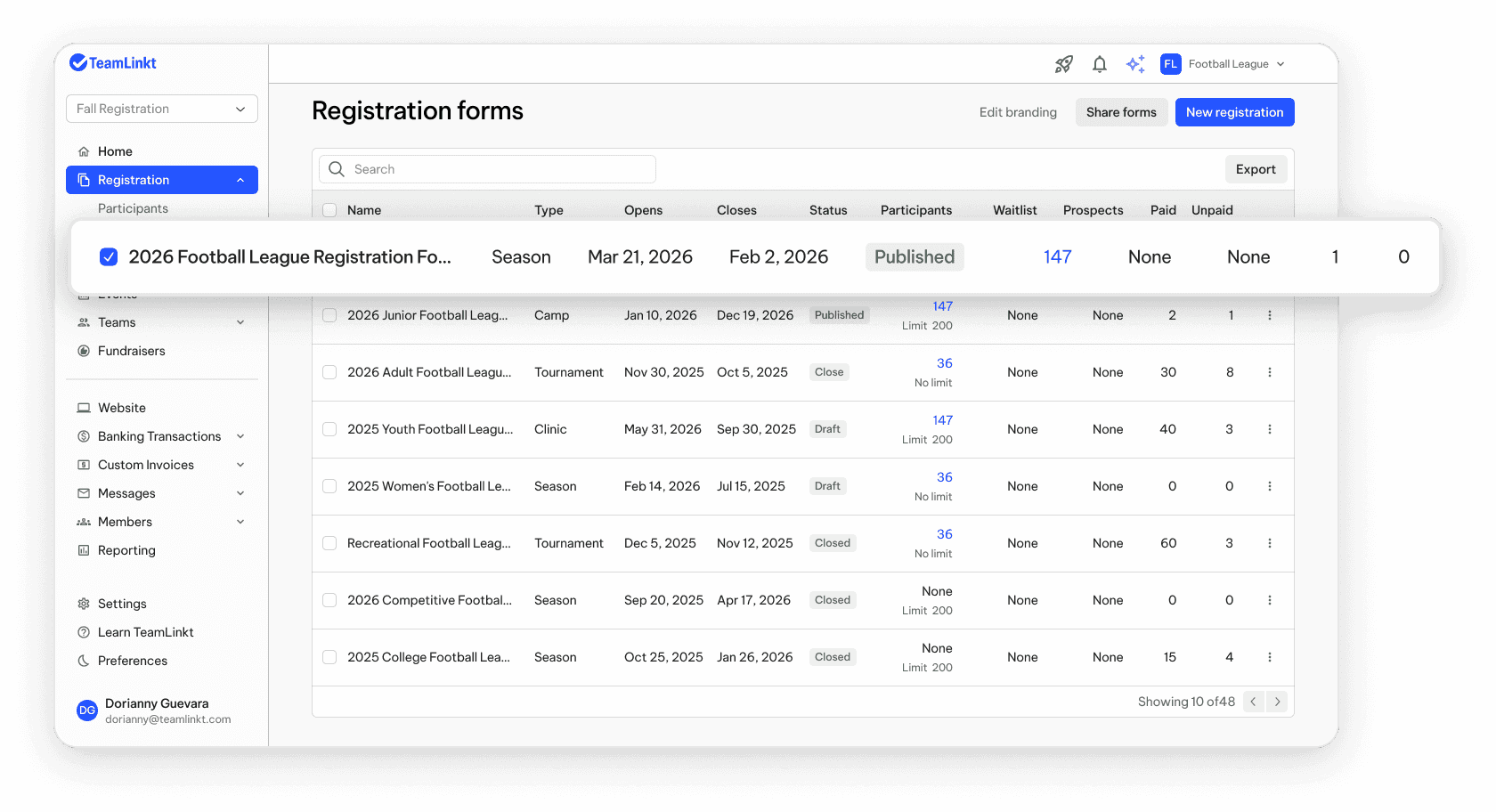Viewport: 1496px width, 812px height.
Task: Select the header checkbox above the Name column
Action: click(x=329, y=209)
